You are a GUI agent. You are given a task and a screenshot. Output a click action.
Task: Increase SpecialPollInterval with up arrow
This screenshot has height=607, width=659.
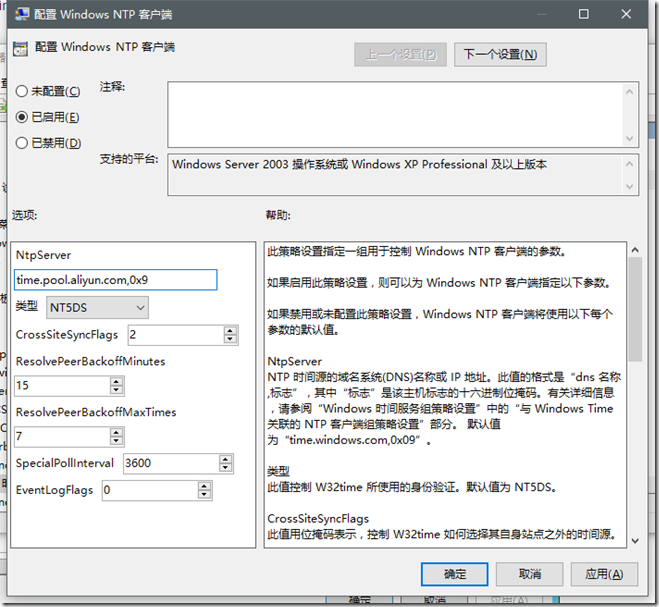coord(226,459)
